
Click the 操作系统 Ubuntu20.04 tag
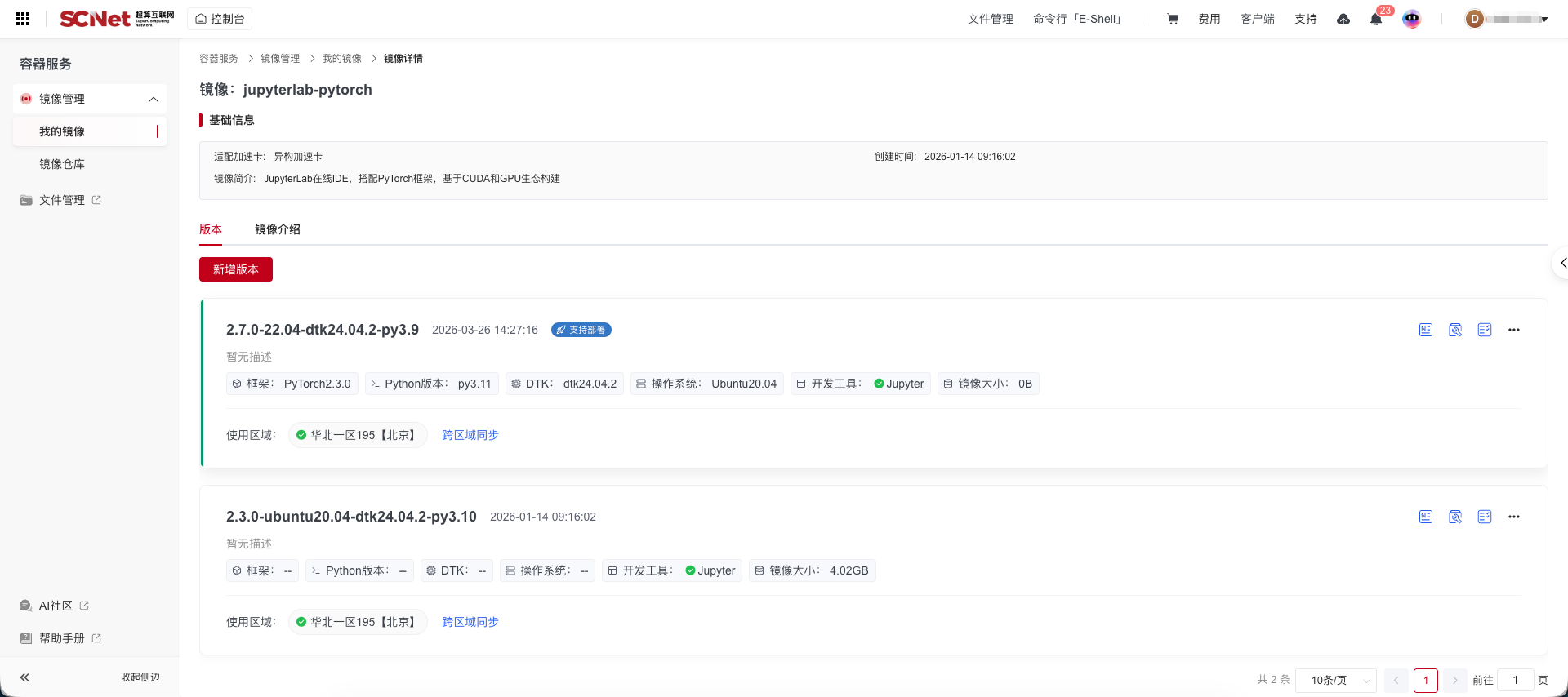(x=707, y=384)
